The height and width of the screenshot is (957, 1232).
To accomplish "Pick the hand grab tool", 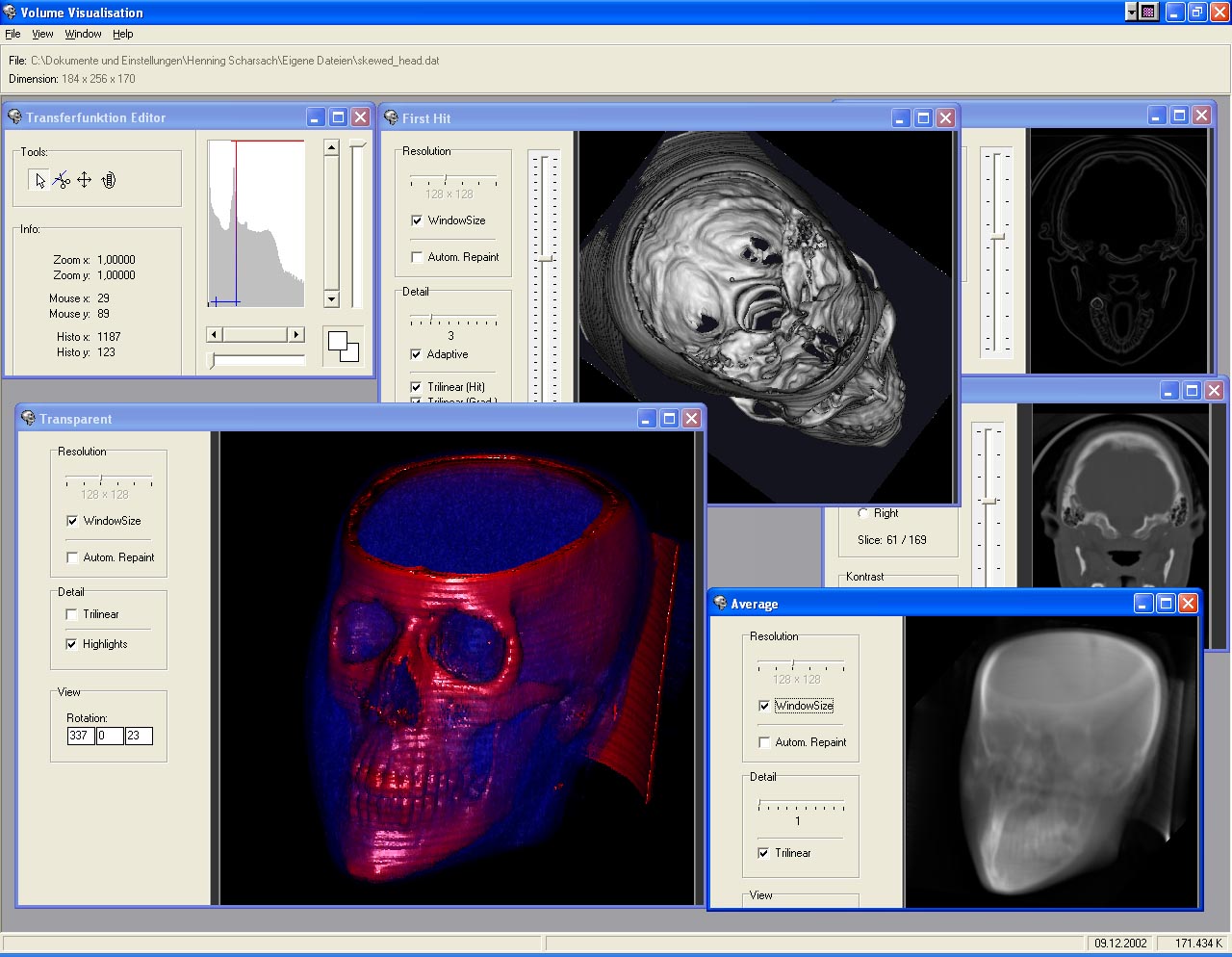I will pos(108,180).
